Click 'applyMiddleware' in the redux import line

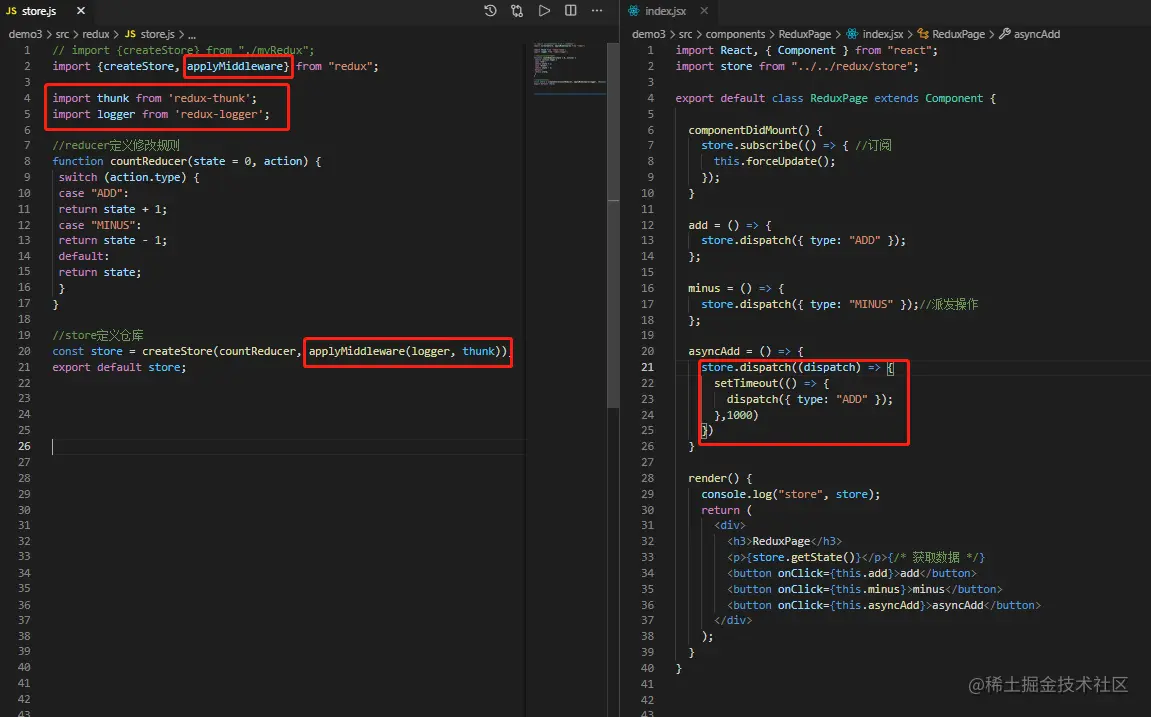coord(235,66)
